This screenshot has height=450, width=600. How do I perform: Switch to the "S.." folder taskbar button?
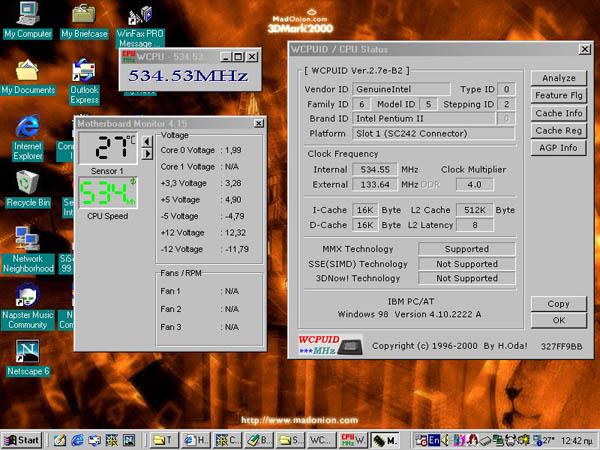coord(290,440)
